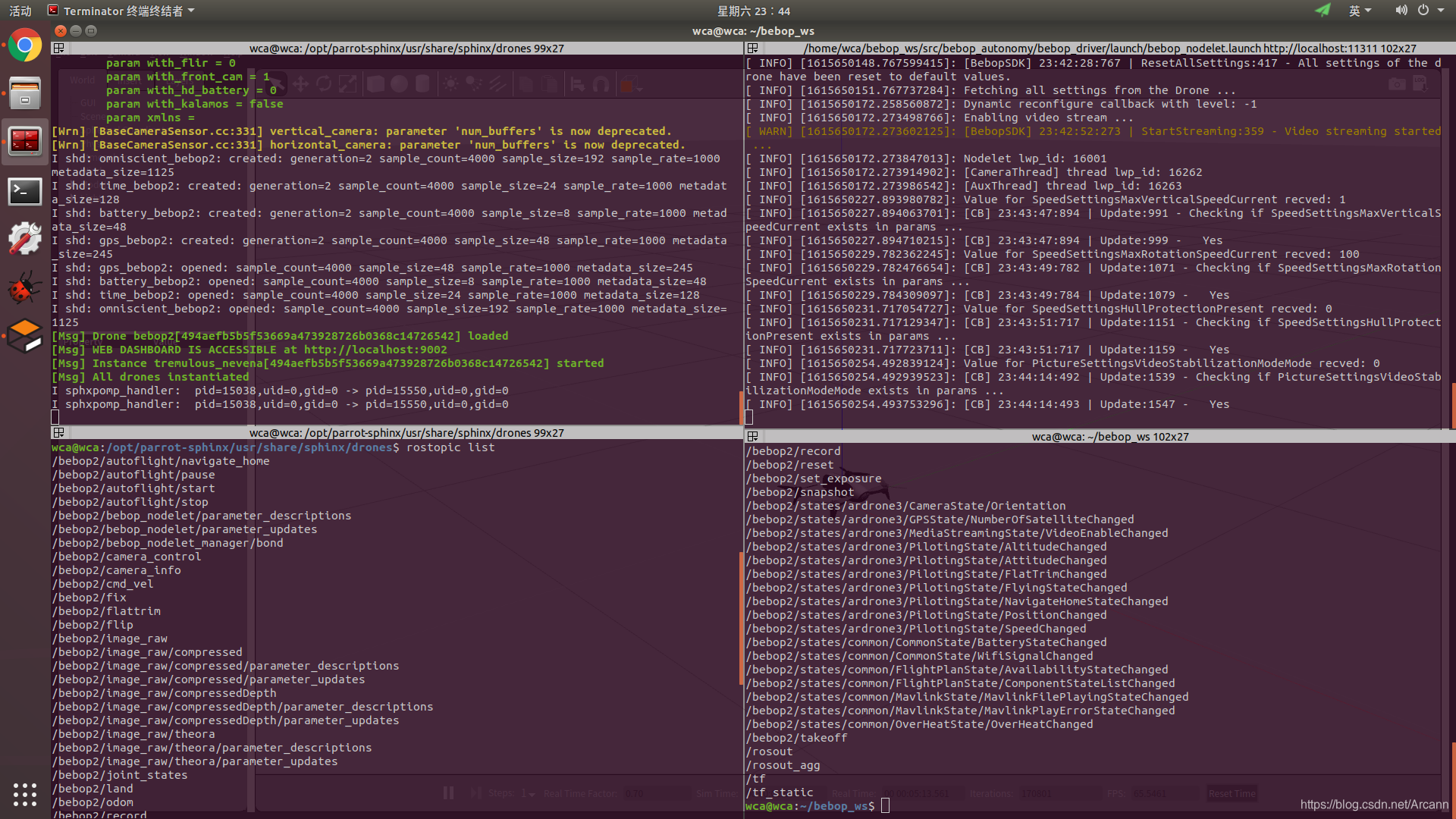The height and width of the screenshot is (819, 1456).
Task: Click '/bebop2/set_exposure' topic line
Action: pos(814,479)
